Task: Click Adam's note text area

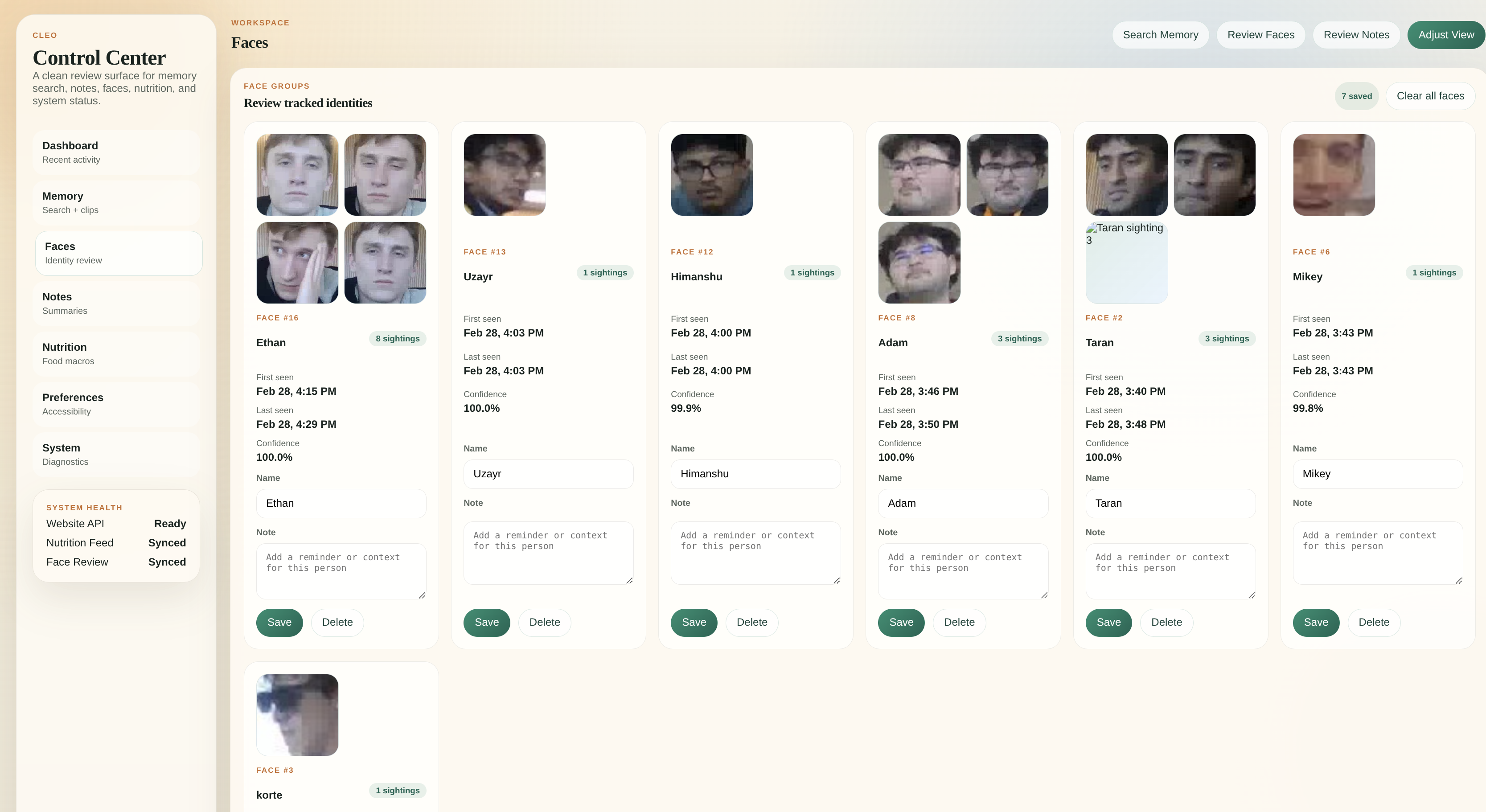Action: click(x=962, y=570)
